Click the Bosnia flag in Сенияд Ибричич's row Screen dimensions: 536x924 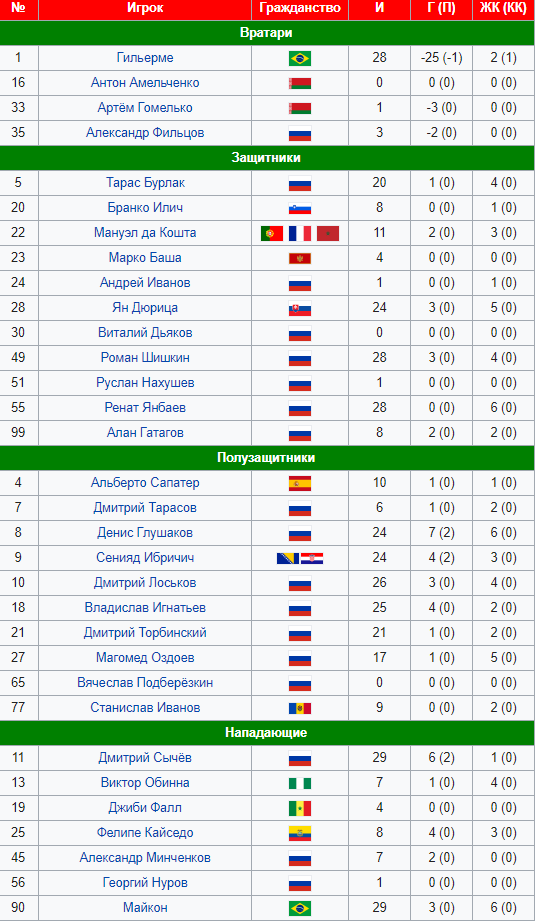(288, 558)
